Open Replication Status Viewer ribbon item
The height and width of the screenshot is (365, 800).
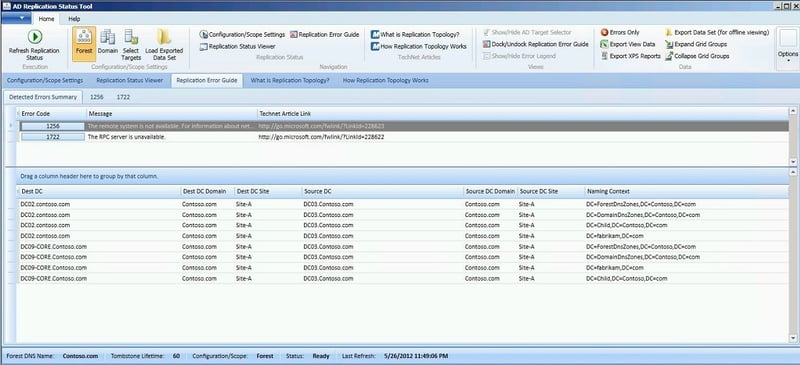(x=237, y=46)
